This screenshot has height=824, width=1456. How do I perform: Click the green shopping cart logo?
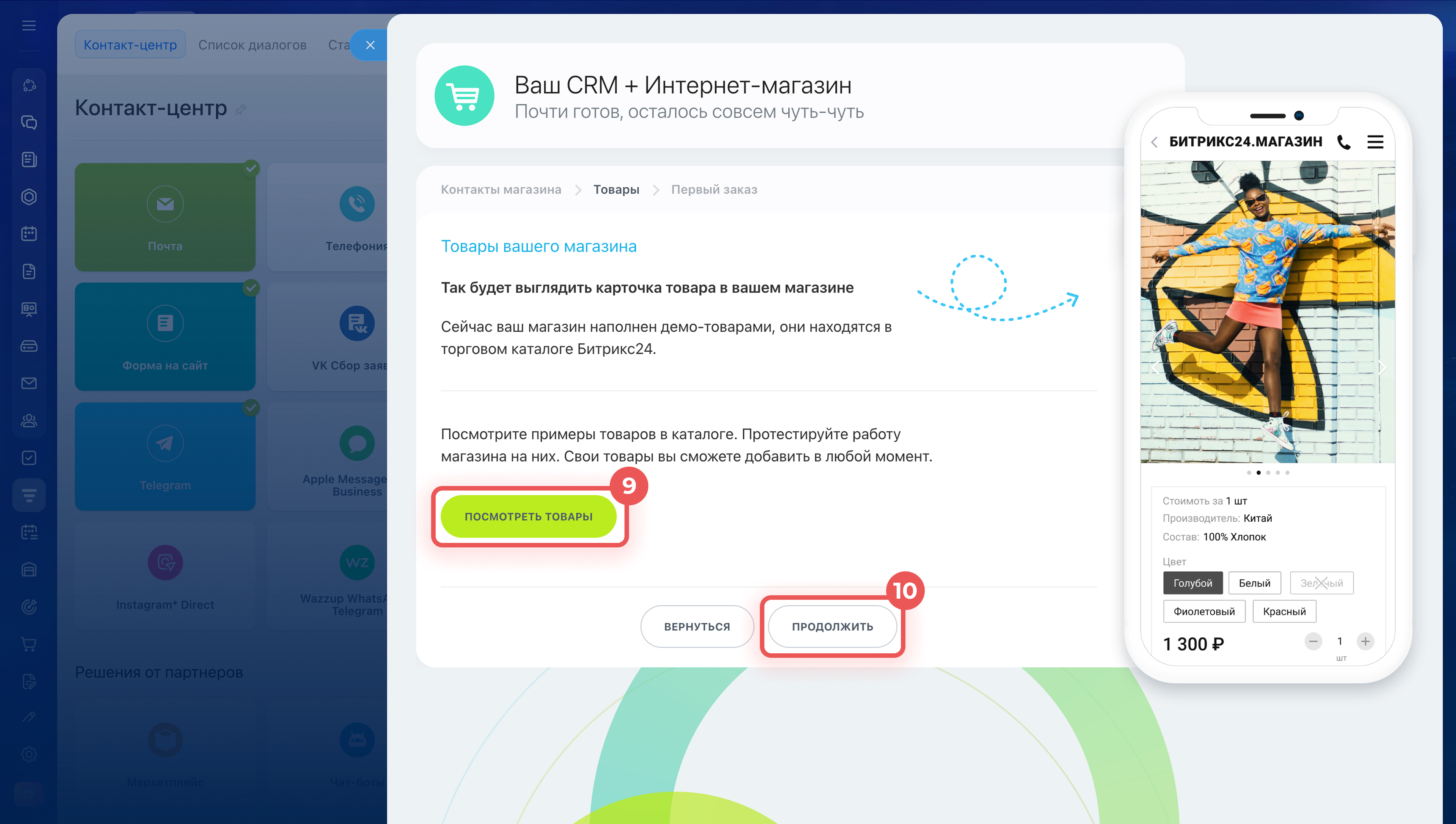point(464,96)
